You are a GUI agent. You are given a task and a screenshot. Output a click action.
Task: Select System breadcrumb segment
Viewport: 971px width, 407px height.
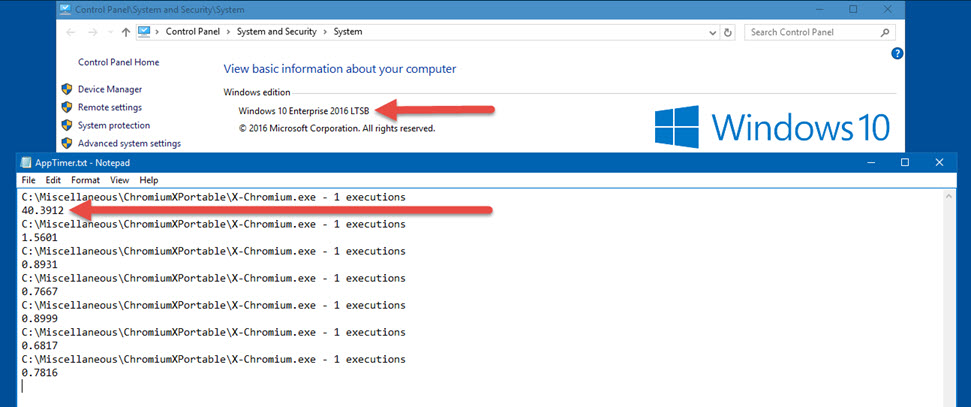click(x=348, y=32)
